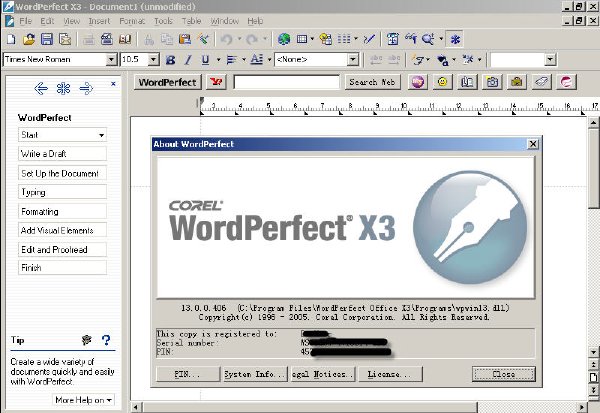The image size is (600, 413).
Task: Open a file with the folder icon
Action: coord(29,39)
